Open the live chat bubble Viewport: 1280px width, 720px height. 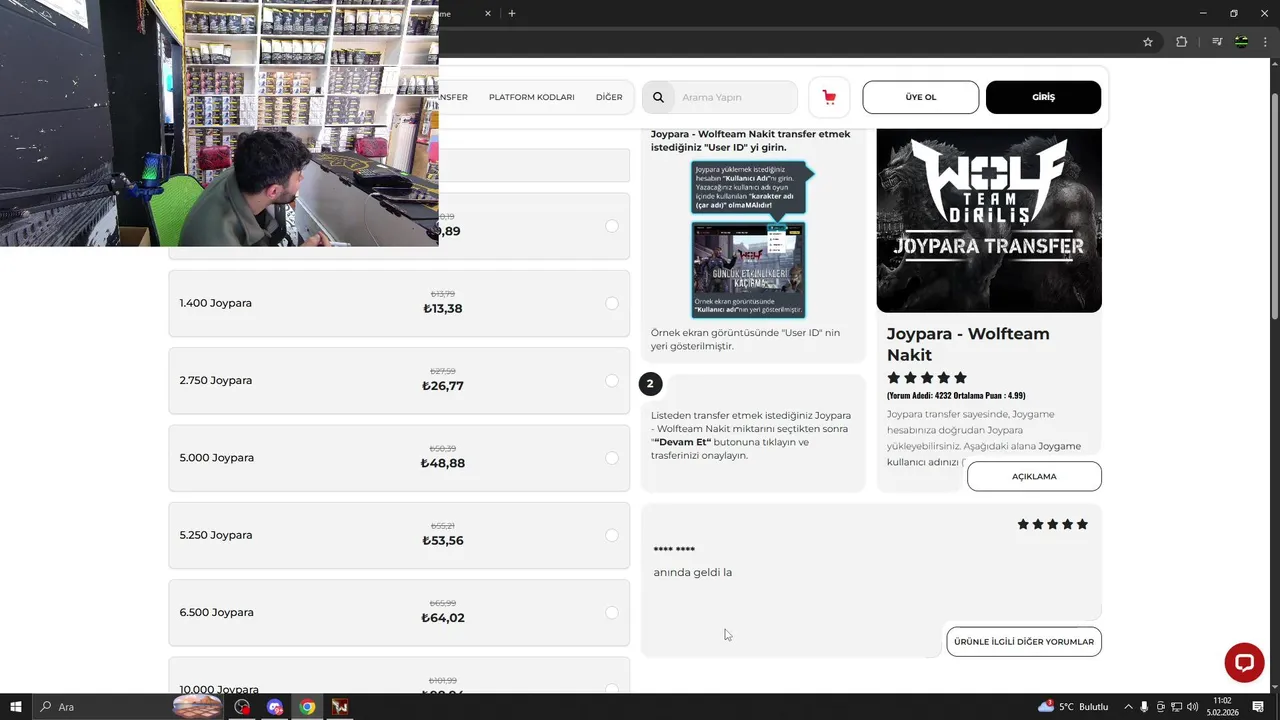[1245, 663]
